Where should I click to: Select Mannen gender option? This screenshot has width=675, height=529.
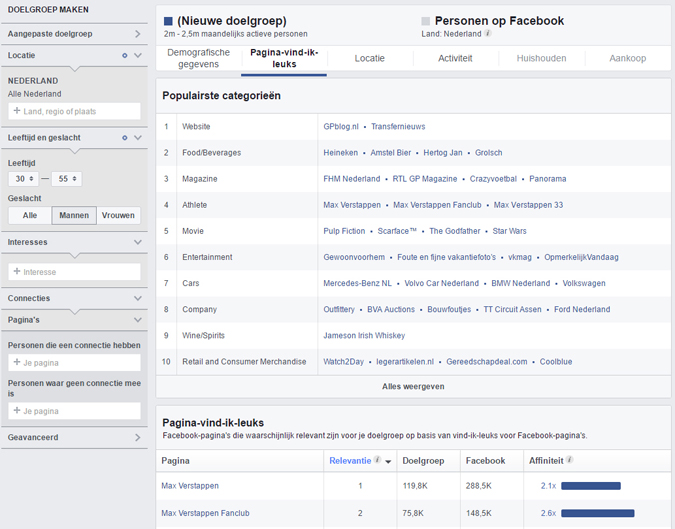(74, 215)
